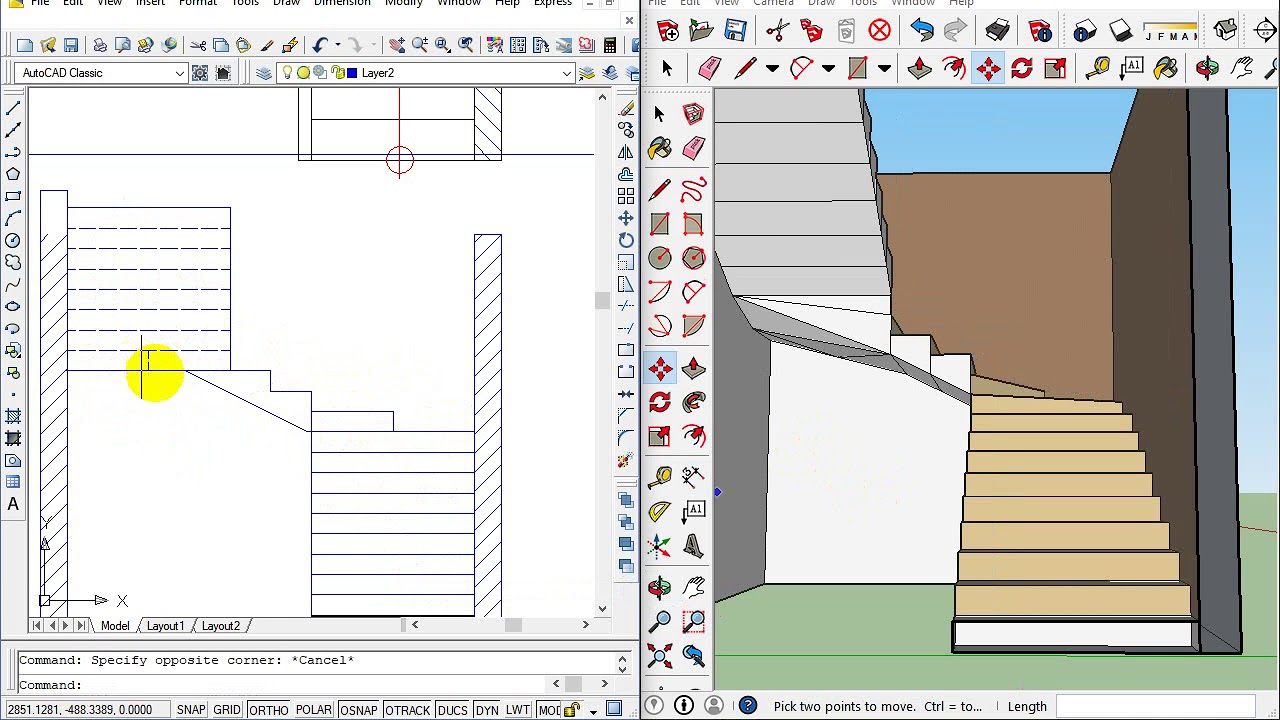This screenshot has height=720, width=1280.
Task: Select the active SketchUp Move tool in top toolbar
Action: tap(988, 68)
